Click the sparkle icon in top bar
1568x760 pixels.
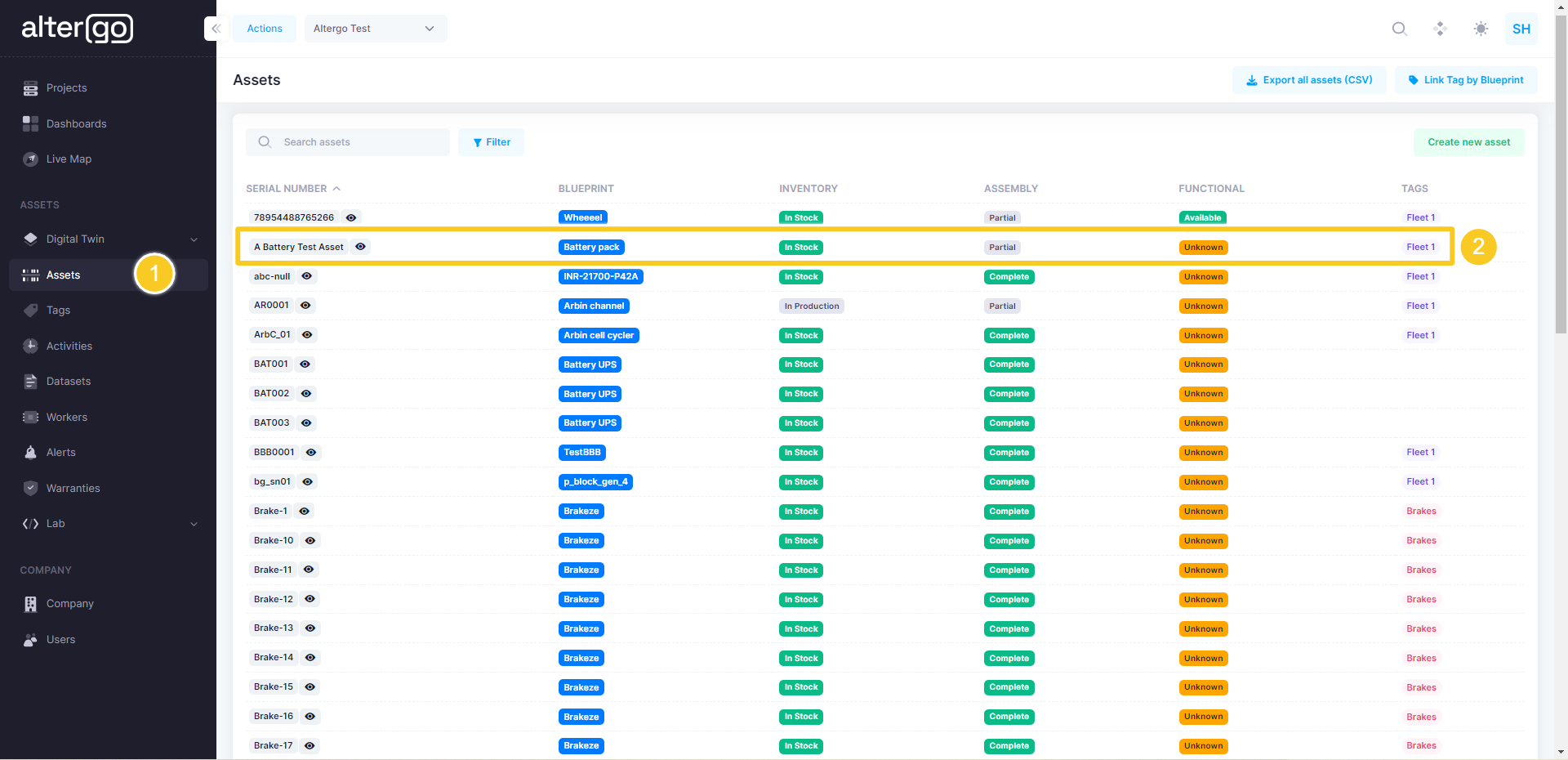(x=1440, y=29)
